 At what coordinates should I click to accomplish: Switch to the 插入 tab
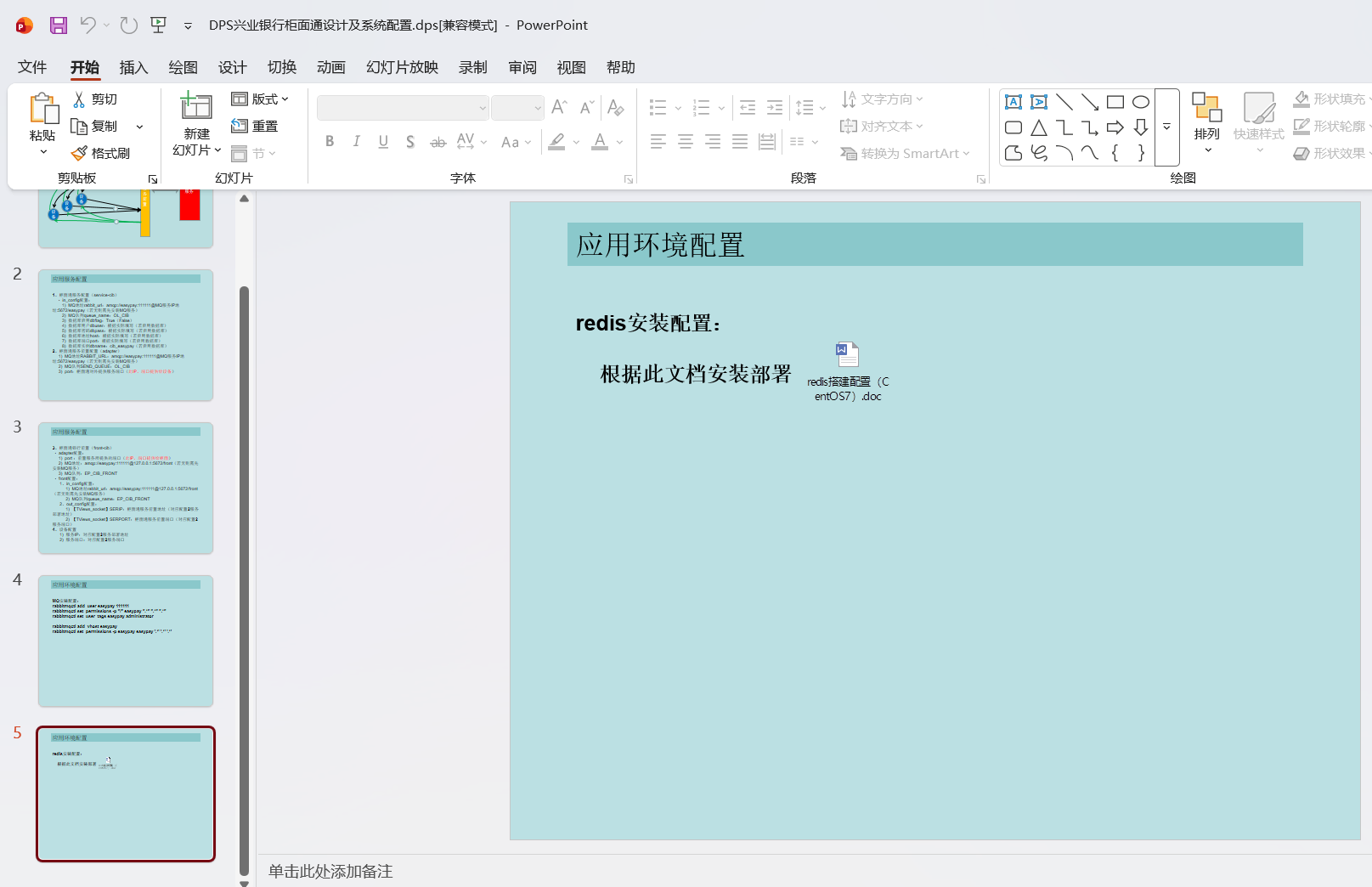[133, 67]
